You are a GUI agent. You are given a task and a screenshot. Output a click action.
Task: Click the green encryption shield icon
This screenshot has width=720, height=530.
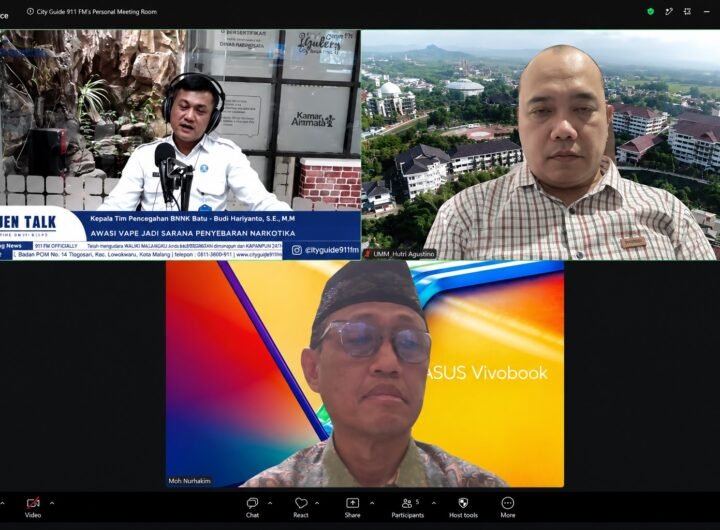pos(650,12)
